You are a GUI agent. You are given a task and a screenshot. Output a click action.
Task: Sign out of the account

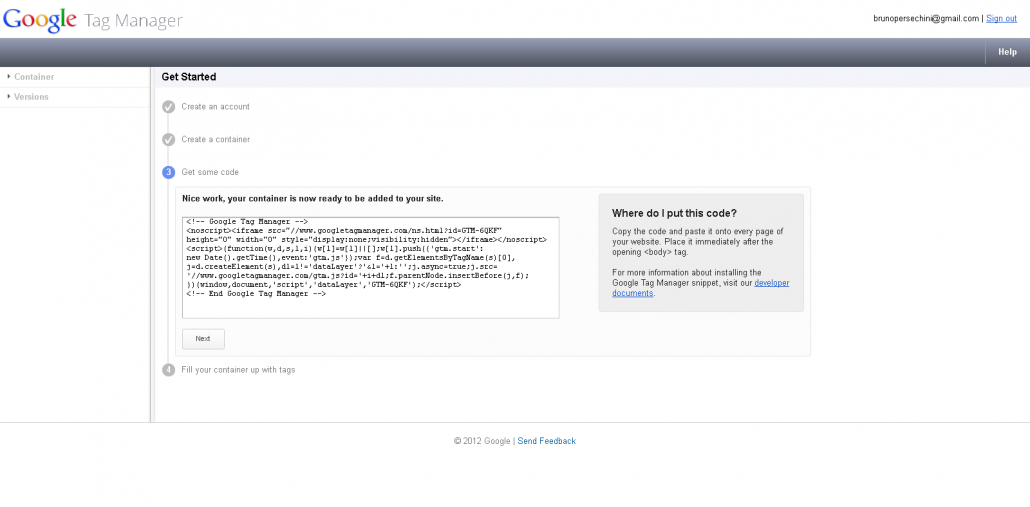[x=1001, y=18]
